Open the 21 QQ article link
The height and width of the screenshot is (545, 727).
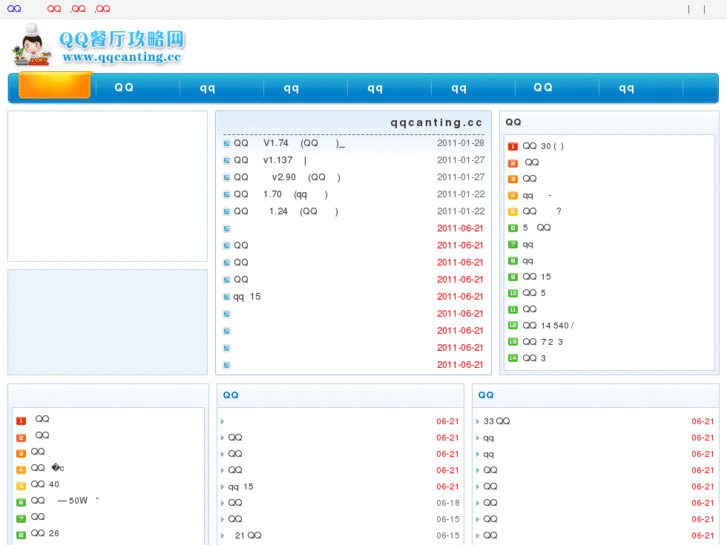[x=248, y=536]
